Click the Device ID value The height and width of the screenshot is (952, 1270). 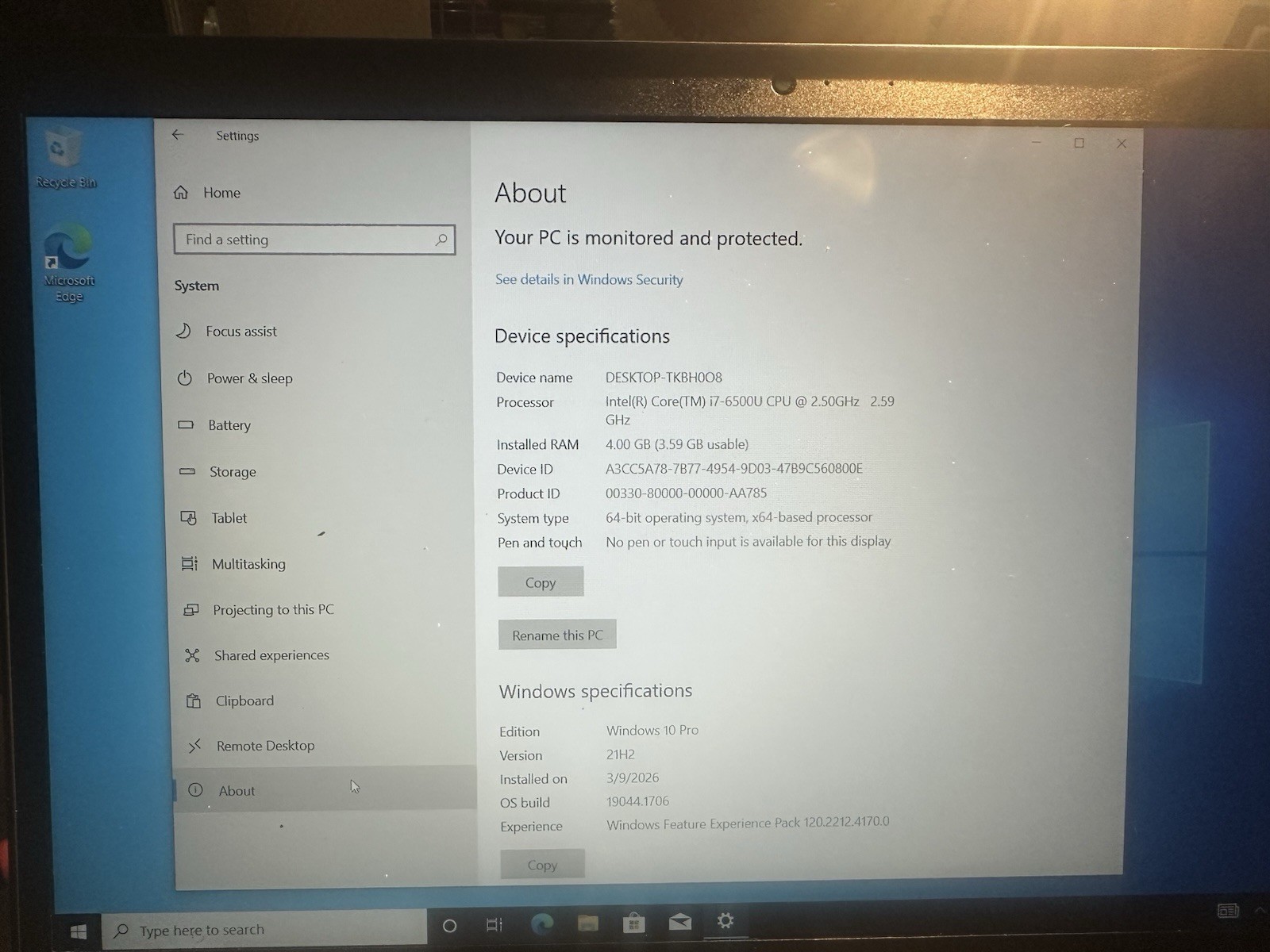(x=734, y=468)
